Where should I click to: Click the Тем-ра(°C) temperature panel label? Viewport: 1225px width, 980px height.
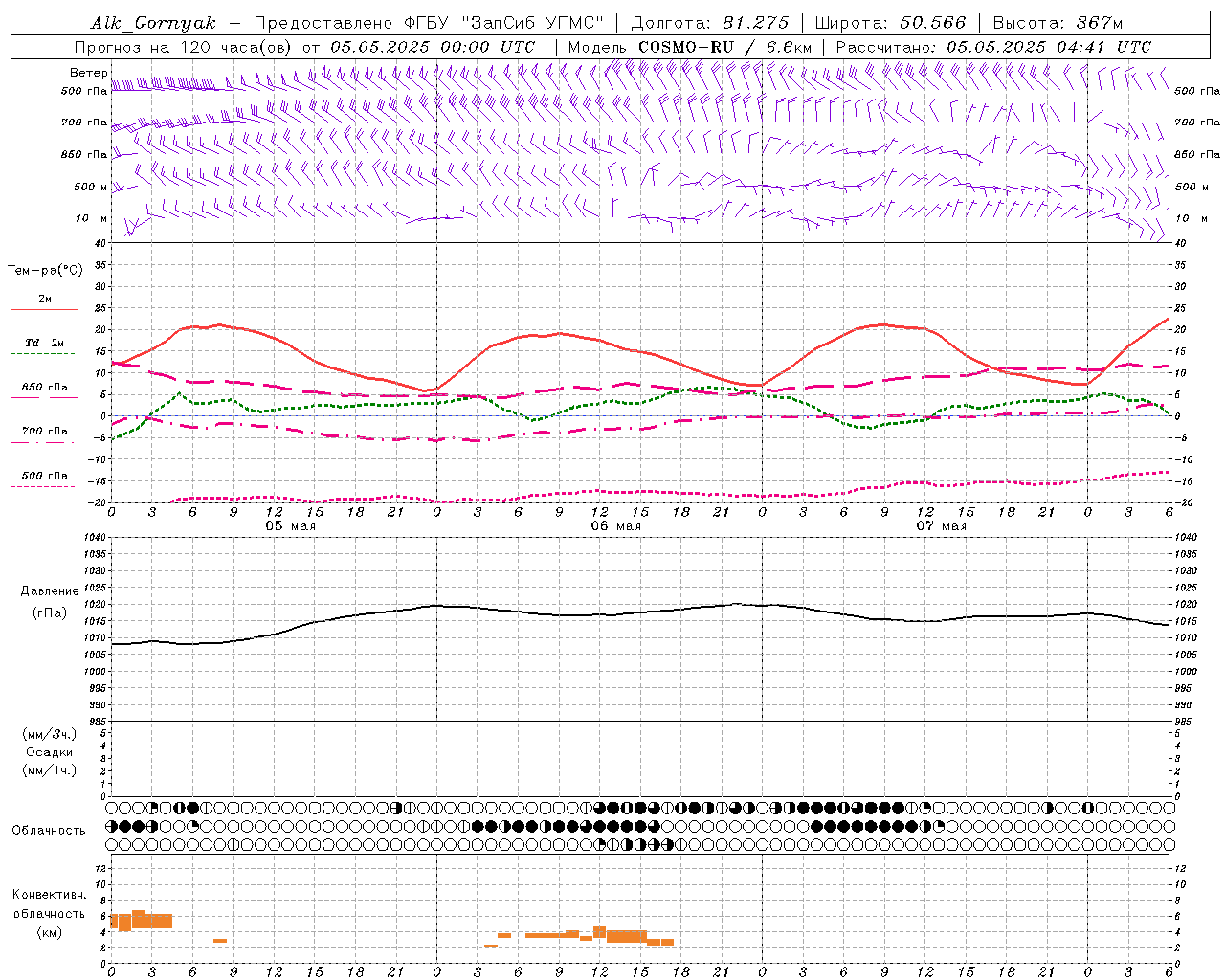[x=45, y=271]
